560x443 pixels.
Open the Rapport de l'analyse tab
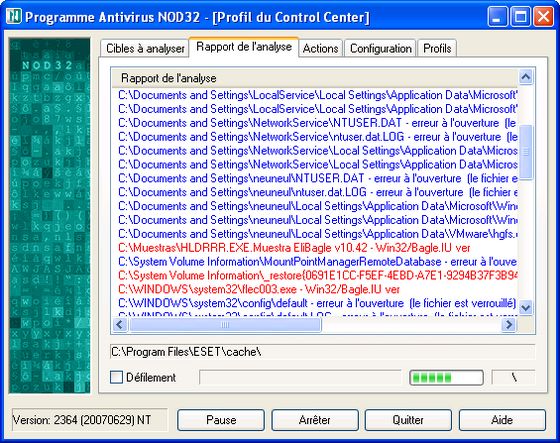[x=244, y=47]
